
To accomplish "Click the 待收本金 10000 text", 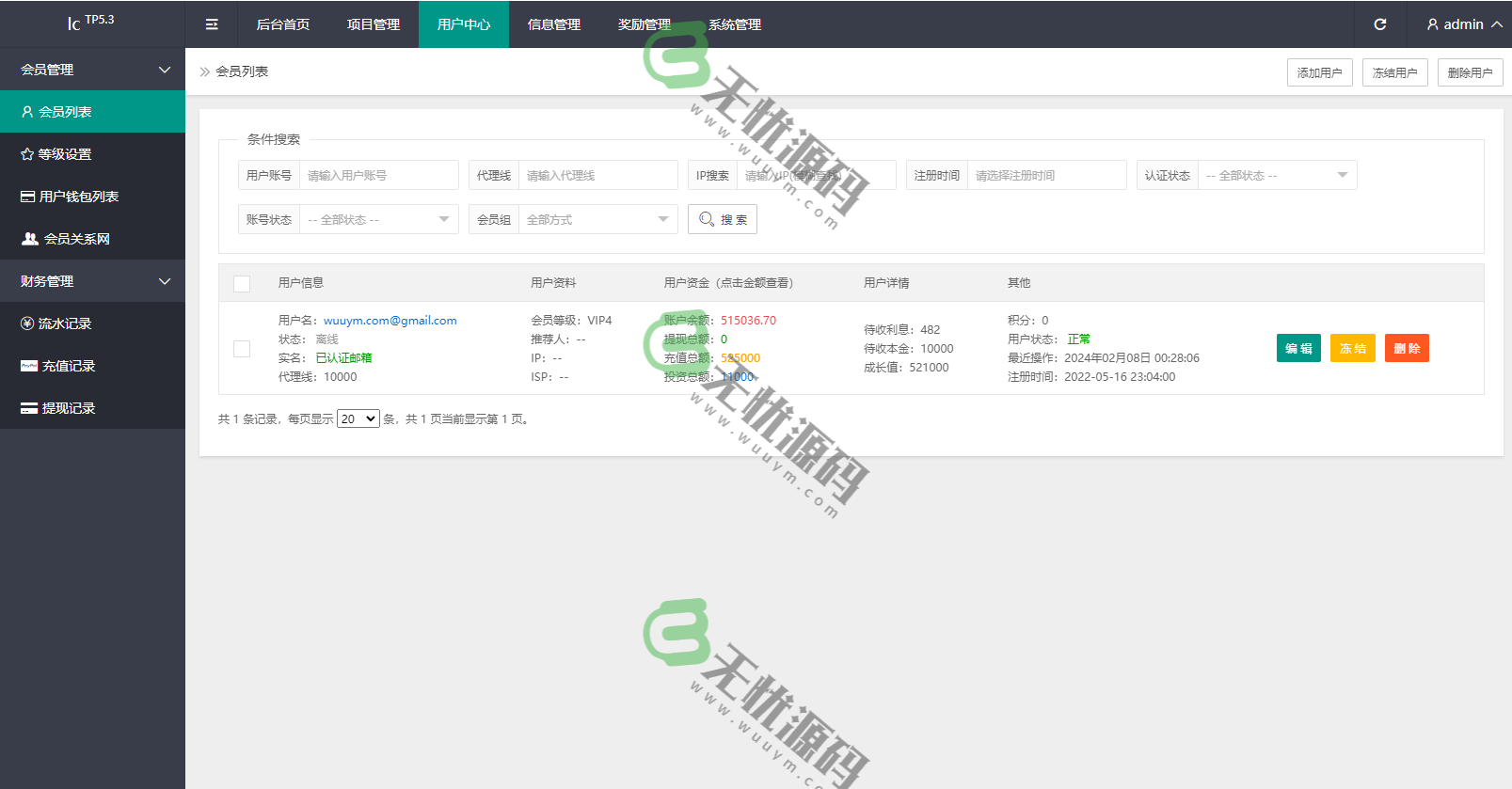I will (x=909, y=349).
